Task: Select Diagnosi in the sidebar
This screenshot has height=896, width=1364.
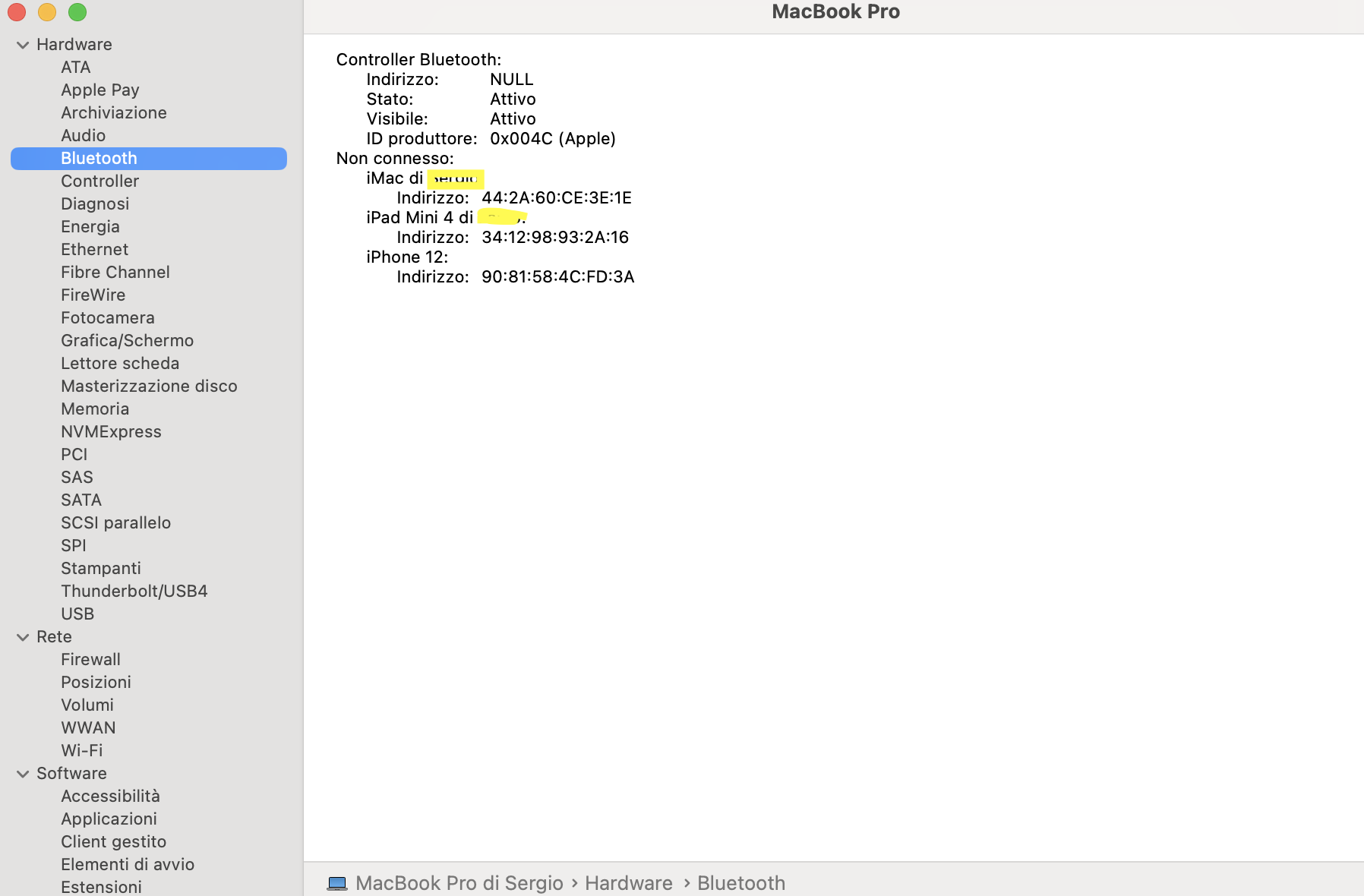Action: (x=95, y=204)
